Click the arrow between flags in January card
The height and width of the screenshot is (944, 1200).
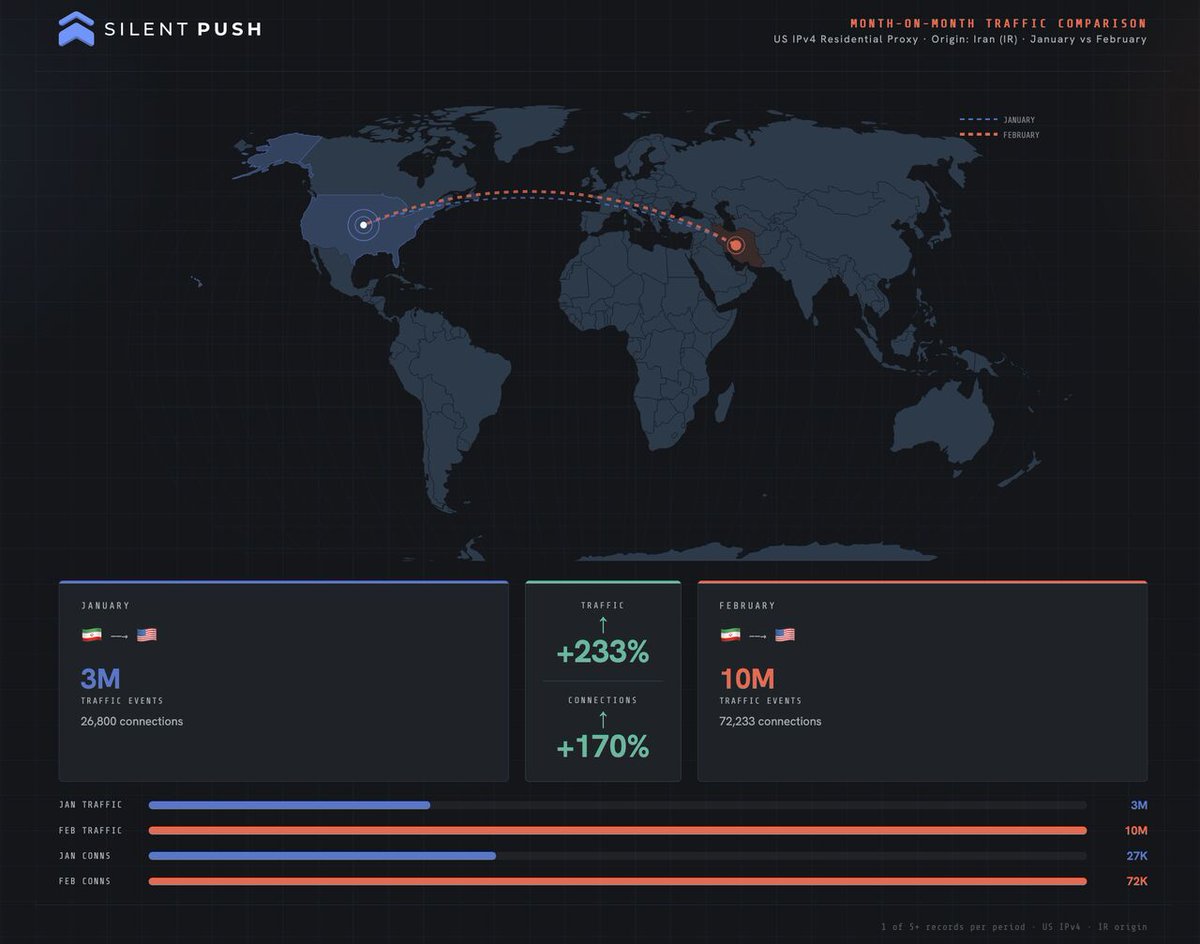(119, 636)
